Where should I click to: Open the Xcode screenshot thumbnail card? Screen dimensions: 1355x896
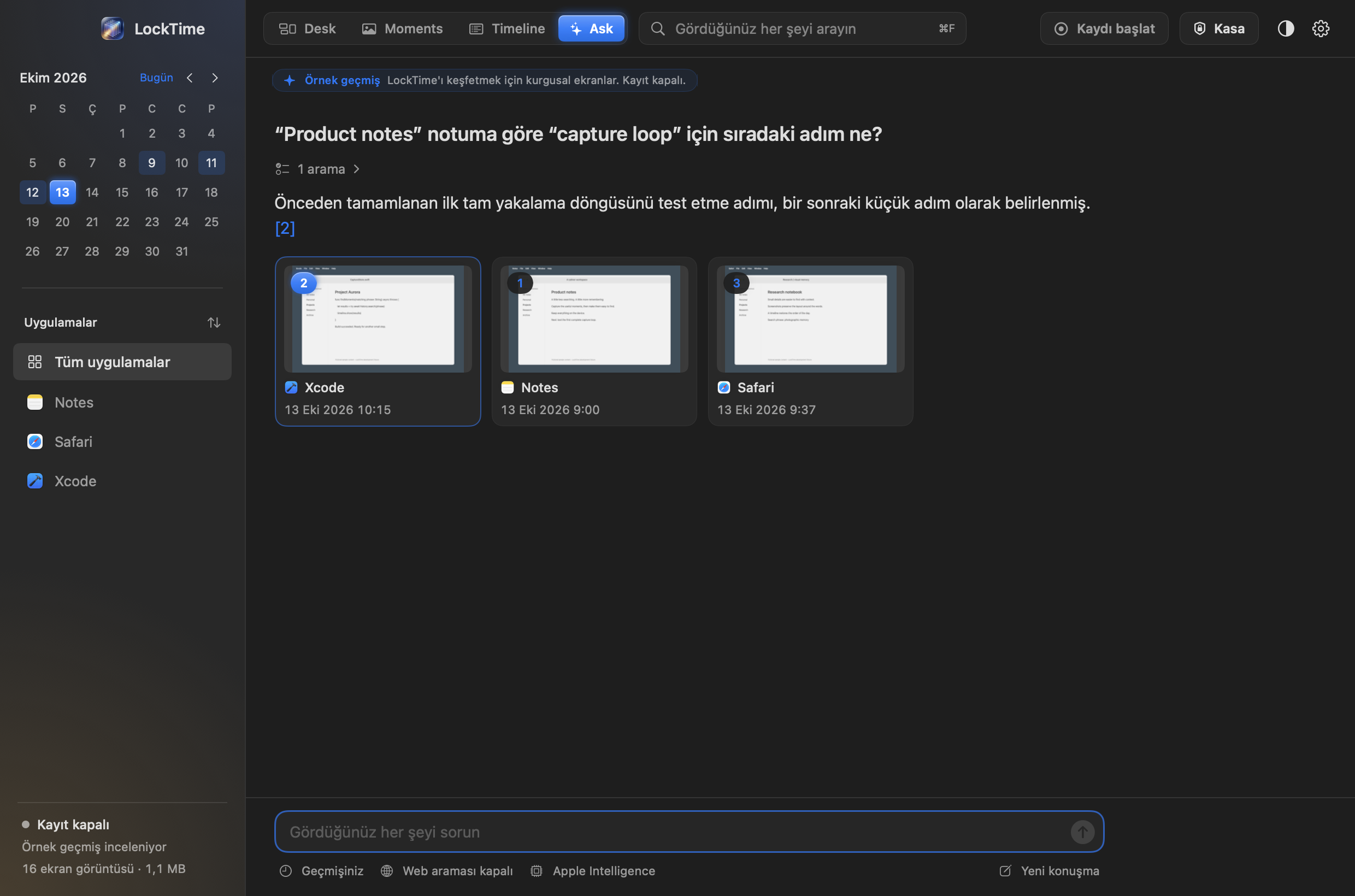click(378, 341)
